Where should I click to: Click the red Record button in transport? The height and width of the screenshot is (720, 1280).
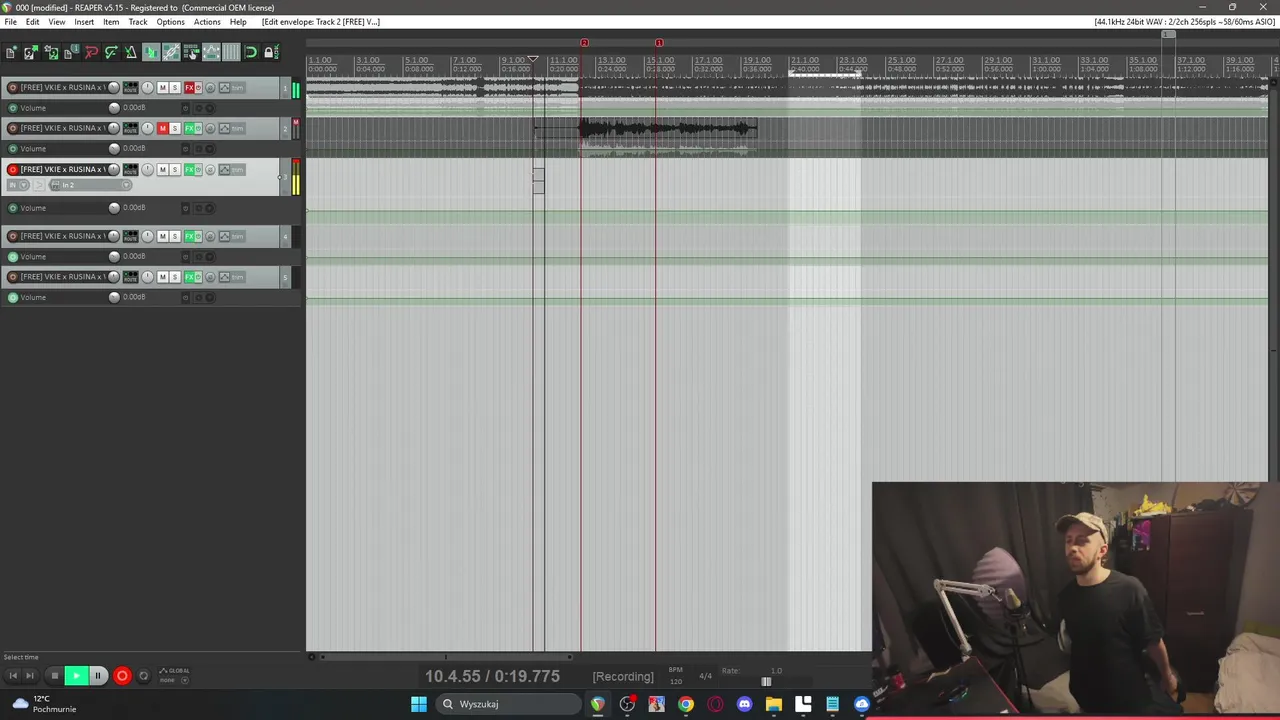click(122, 676)
